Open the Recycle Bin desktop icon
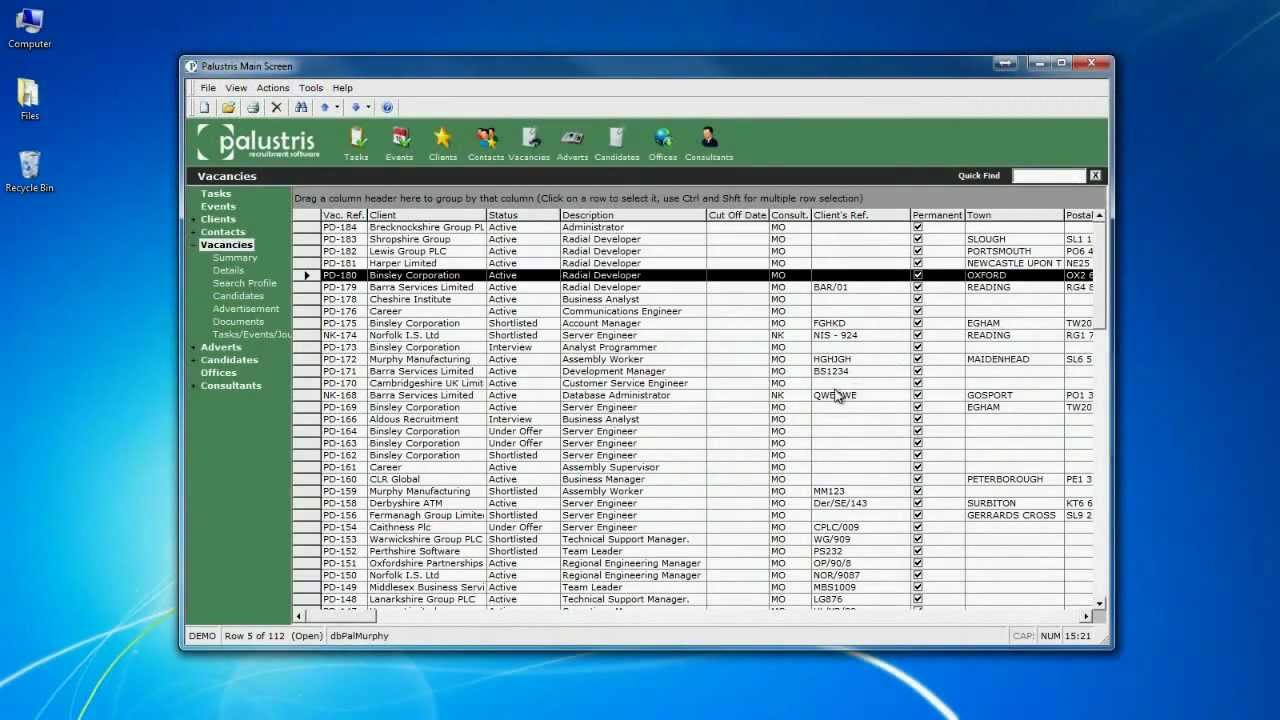1280x720 pixels. pos(30,172)
